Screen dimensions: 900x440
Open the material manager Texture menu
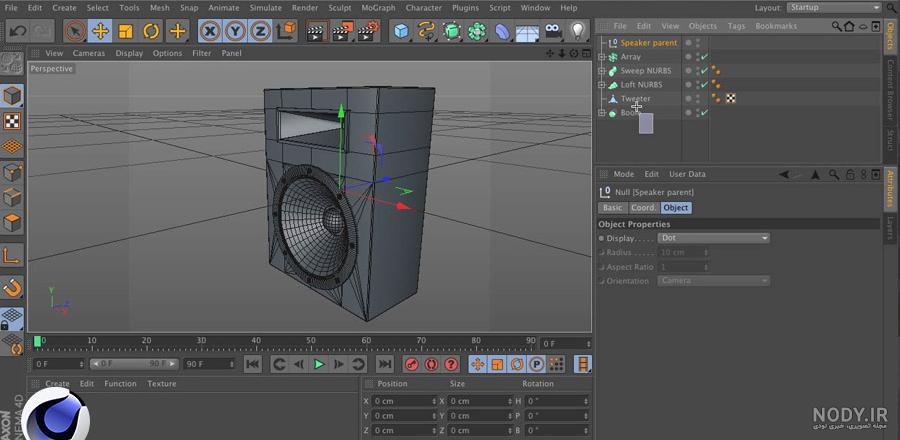click(161, 383)
